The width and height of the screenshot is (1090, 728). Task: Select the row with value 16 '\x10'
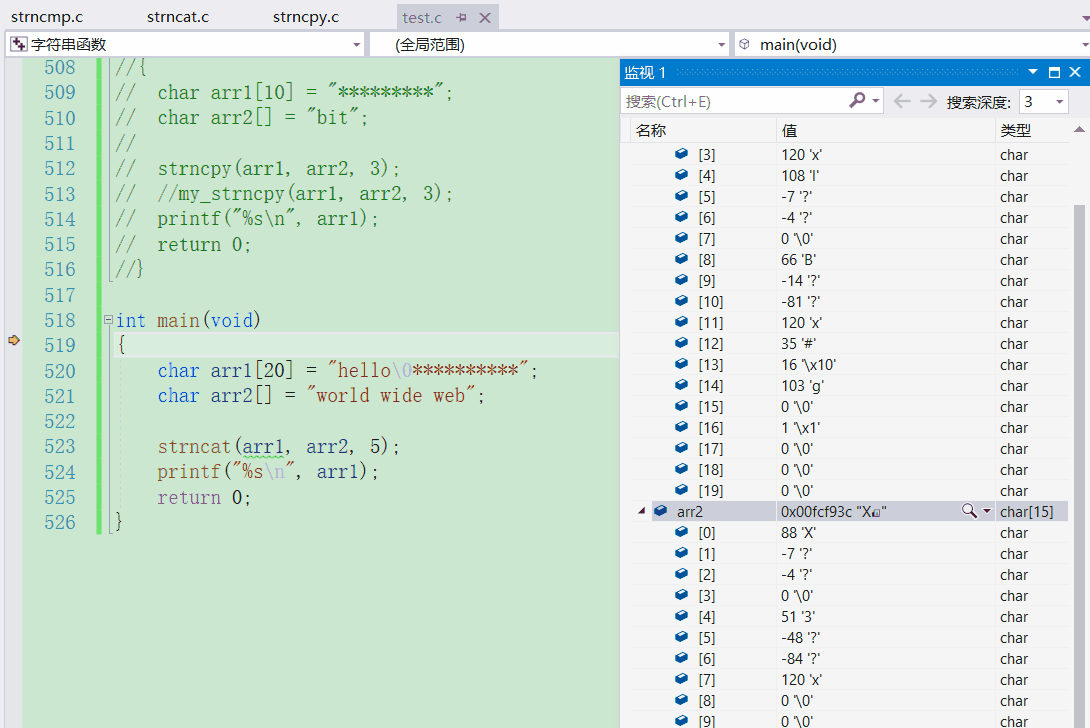pos(848,364)
